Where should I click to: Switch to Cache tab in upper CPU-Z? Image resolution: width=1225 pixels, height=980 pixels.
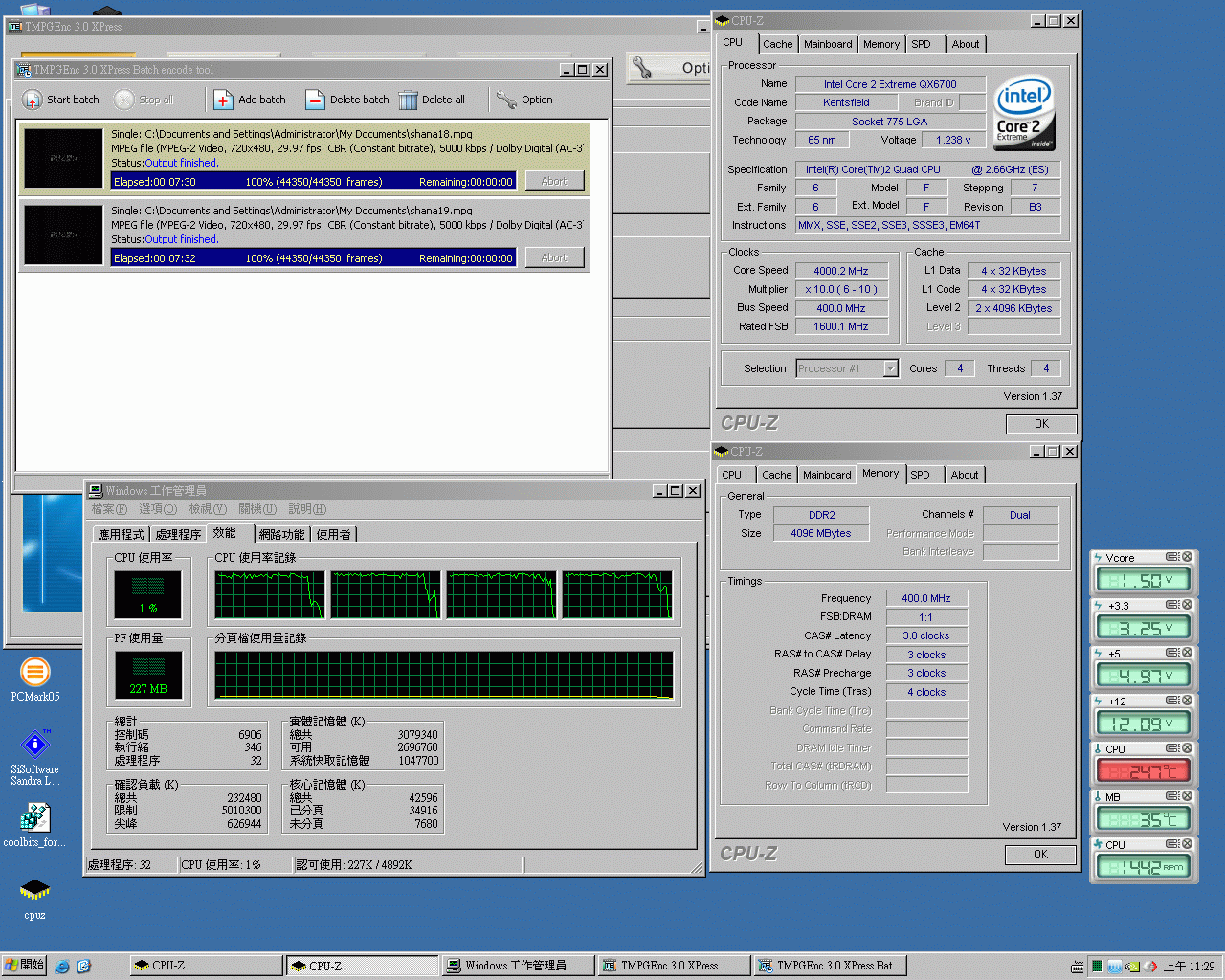click(x=777, y=44)
